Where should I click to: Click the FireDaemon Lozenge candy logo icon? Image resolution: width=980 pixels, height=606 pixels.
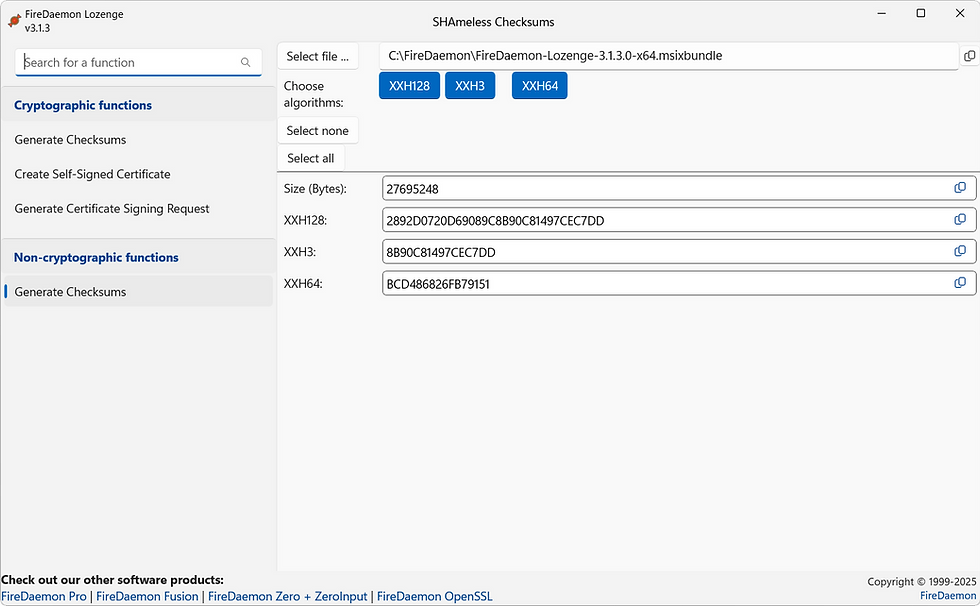(14, 19)
